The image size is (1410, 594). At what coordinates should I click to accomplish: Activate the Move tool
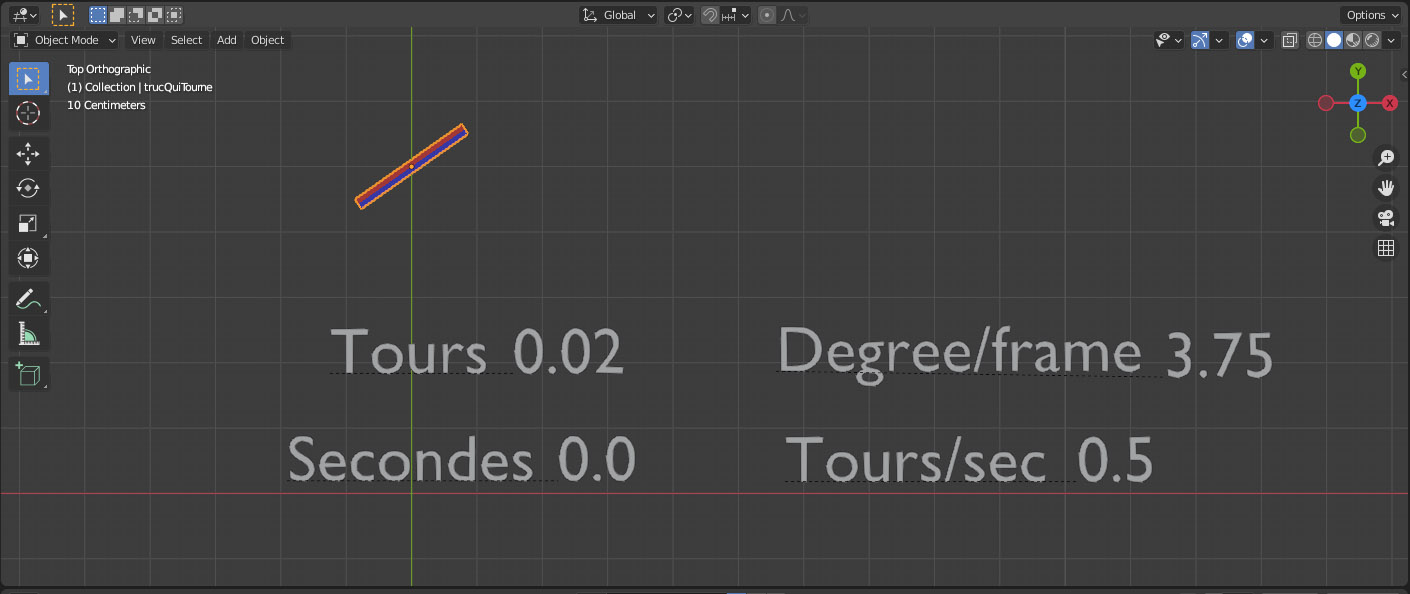coord(28,153)
